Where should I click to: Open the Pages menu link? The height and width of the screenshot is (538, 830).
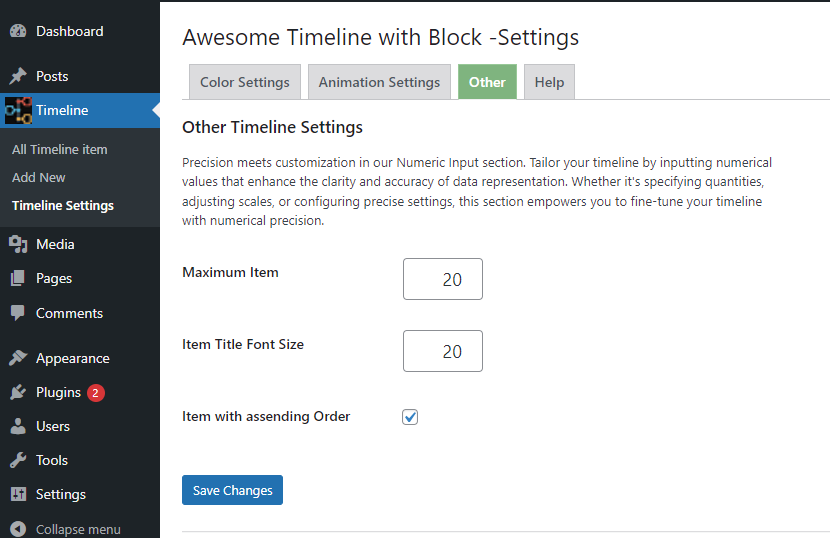(x=54, y=279)
